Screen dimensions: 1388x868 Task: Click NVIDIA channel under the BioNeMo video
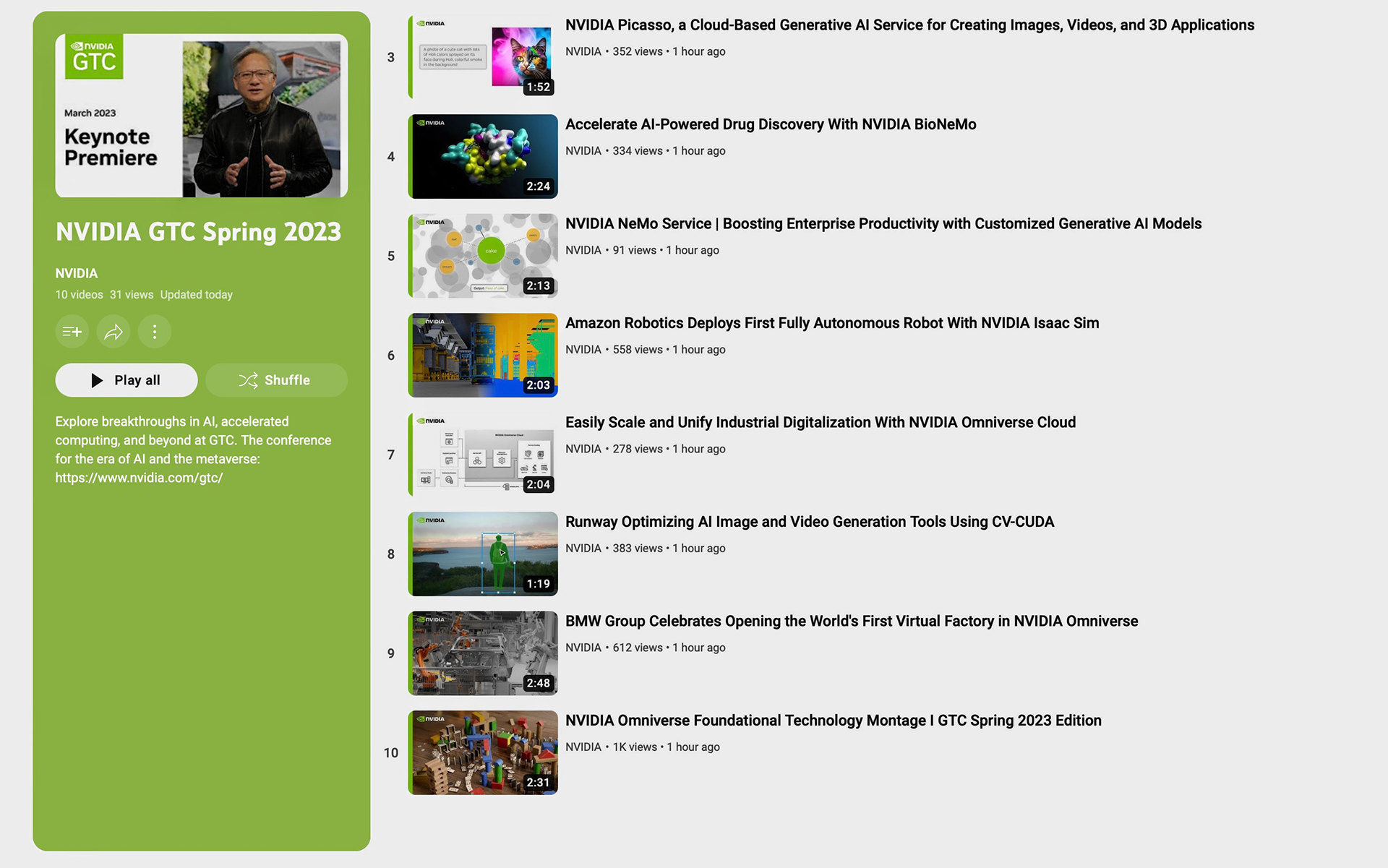click(583, 150)
